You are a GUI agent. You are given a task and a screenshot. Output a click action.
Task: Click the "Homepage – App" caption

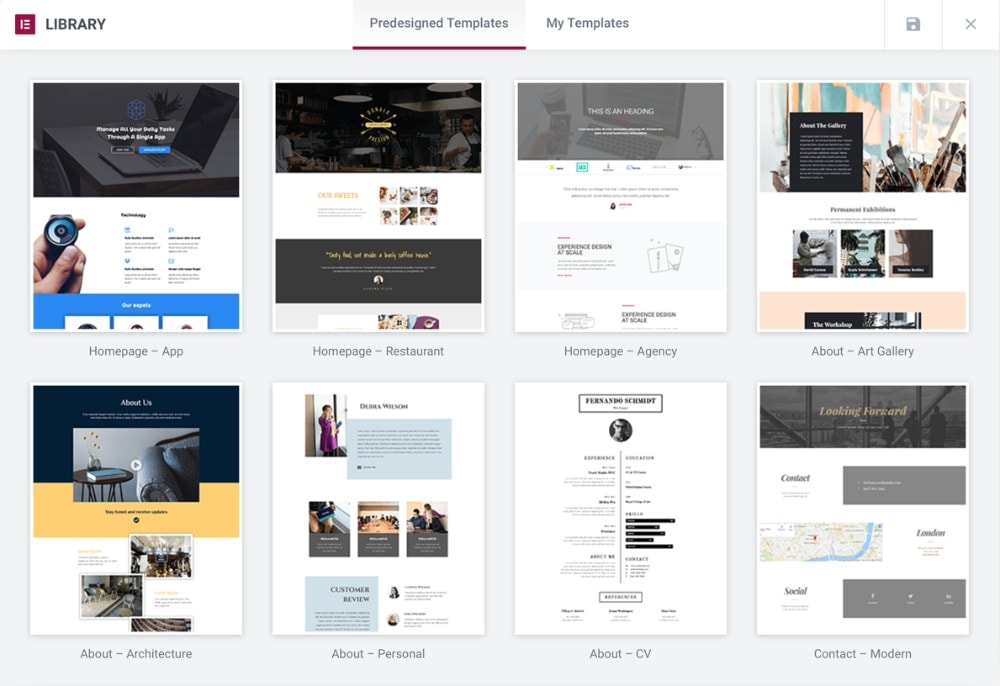click(136, 351)
